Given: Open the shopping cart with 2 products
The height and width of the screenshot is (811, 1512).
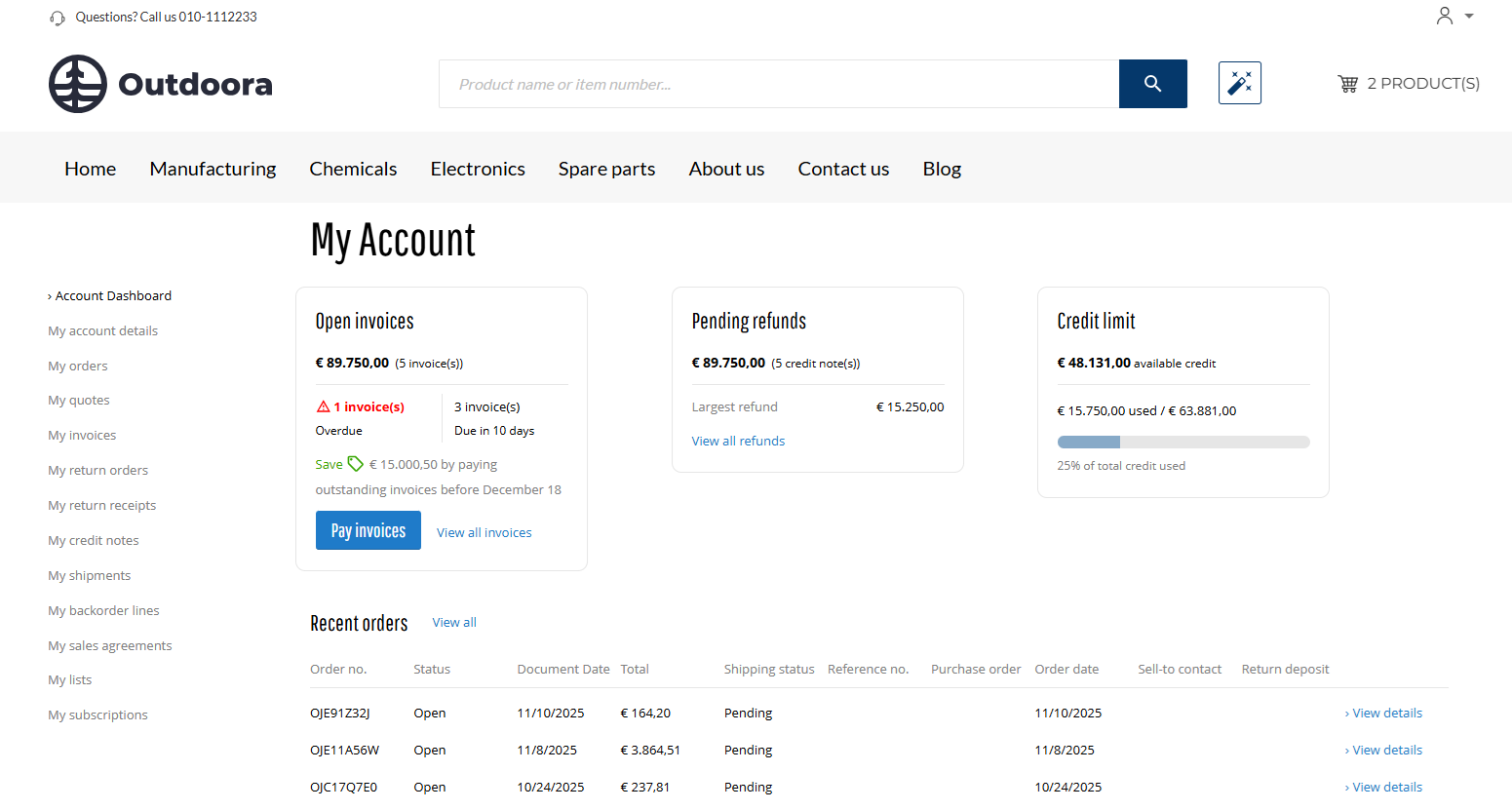Looking at the screenshot, I should (x=1408, y=84).
